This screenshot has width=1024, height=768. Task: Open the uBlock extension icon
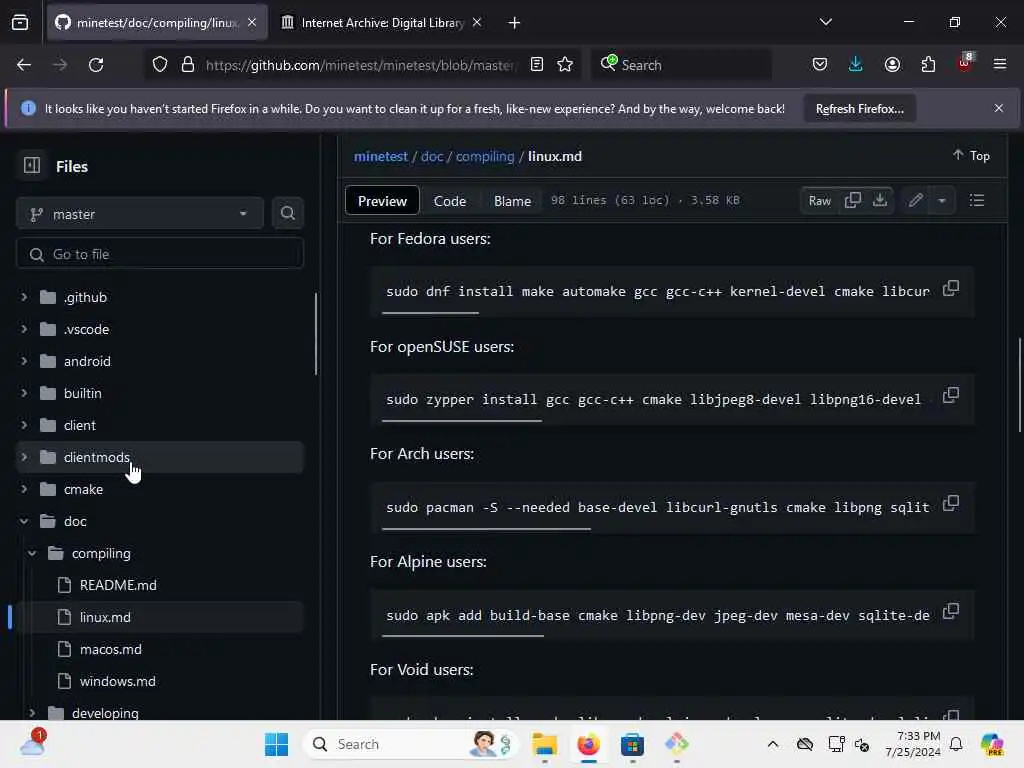pyautogui.click(x=965, y=63)
